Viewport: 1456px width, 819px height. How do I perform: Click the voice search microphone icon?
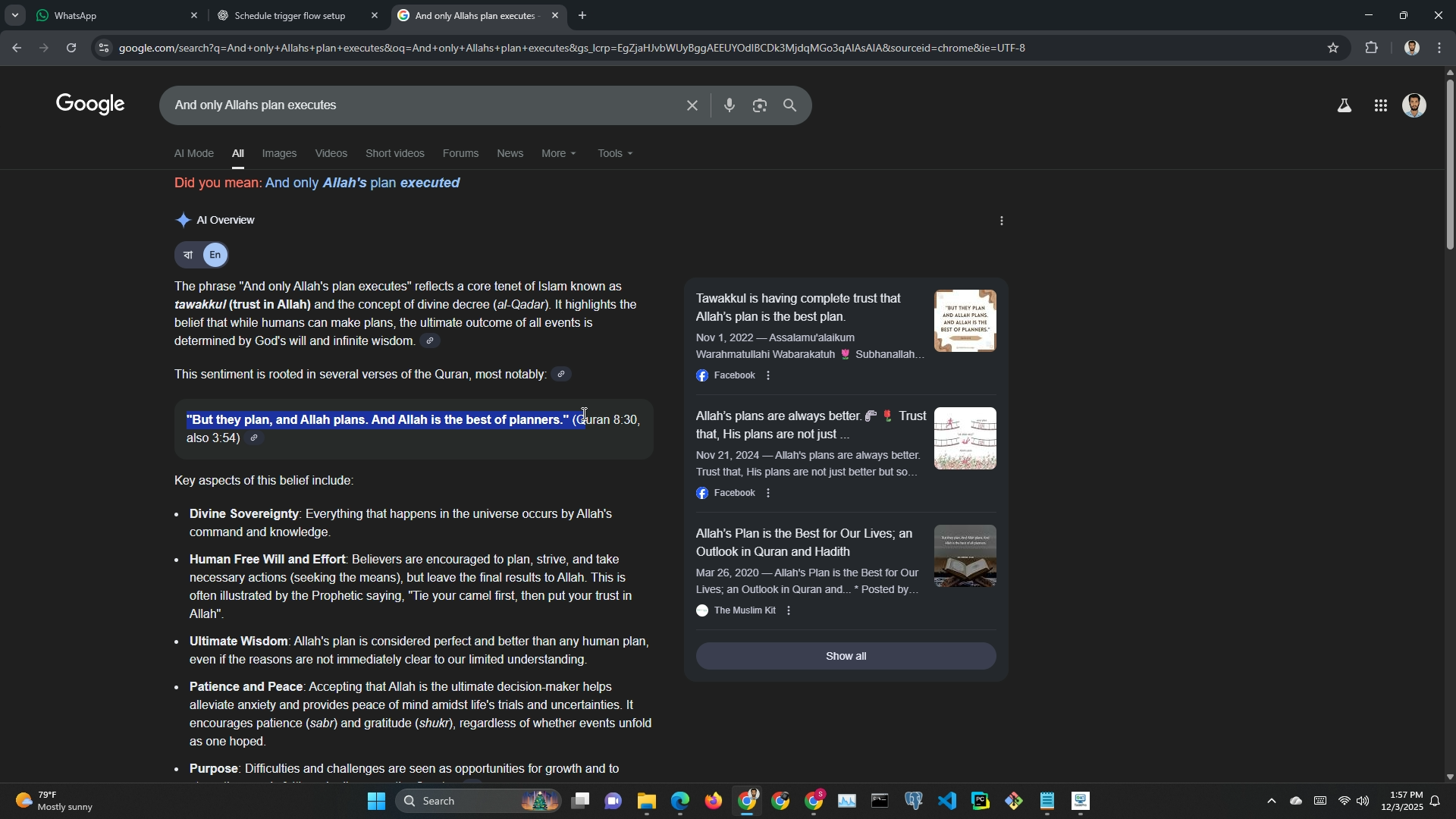tap(729, 105)
